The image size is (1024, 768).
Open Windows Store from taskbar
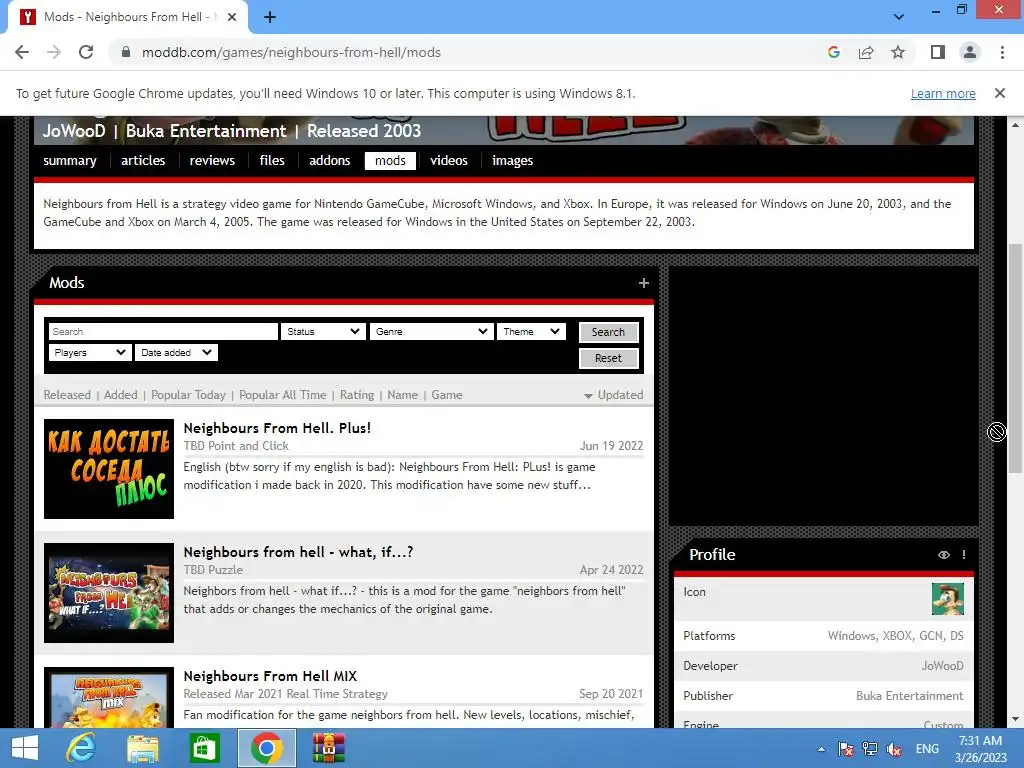204,748
